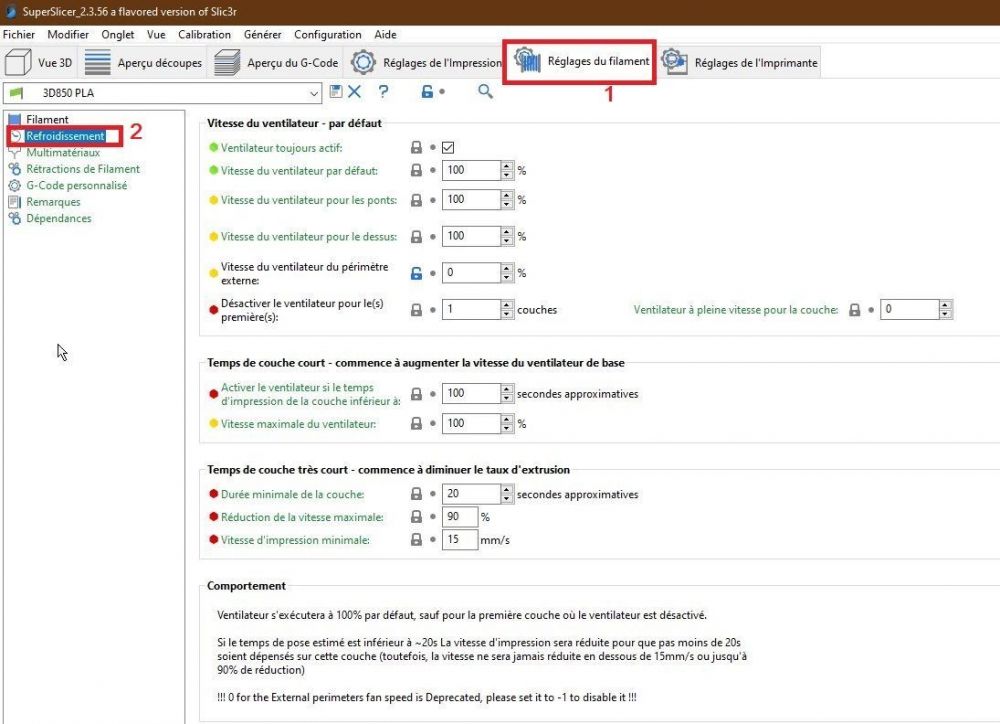The height and width of the screenshot is (724, 1000).
Task: Click the ventilateur pour le dessus value field
Action: click(471, 236)
